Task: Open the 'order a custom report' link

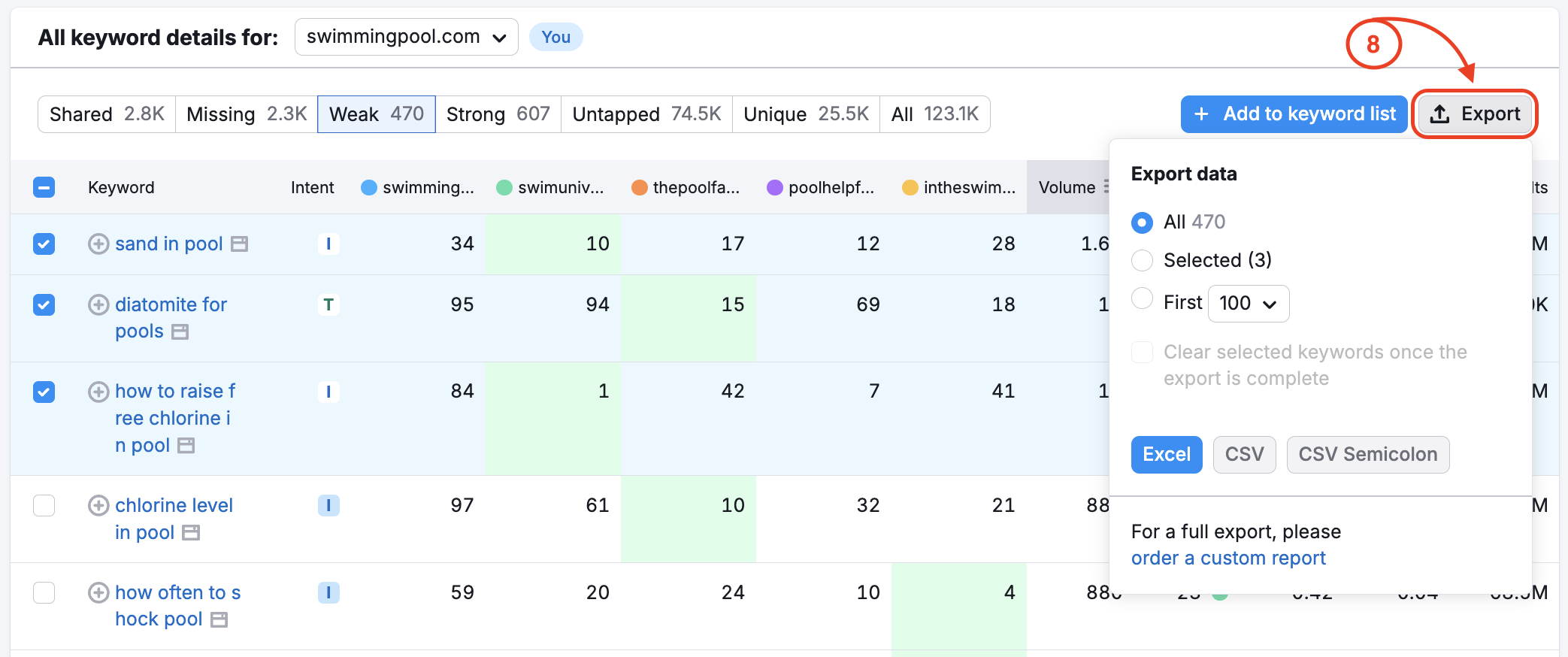Action: click(x=1227, y=559)
